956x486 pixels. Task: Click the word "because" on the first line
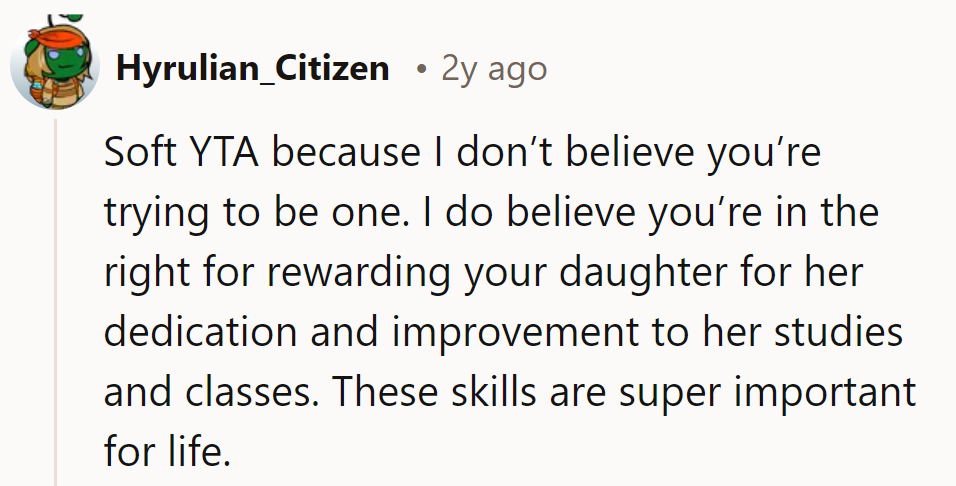[346, 152]
